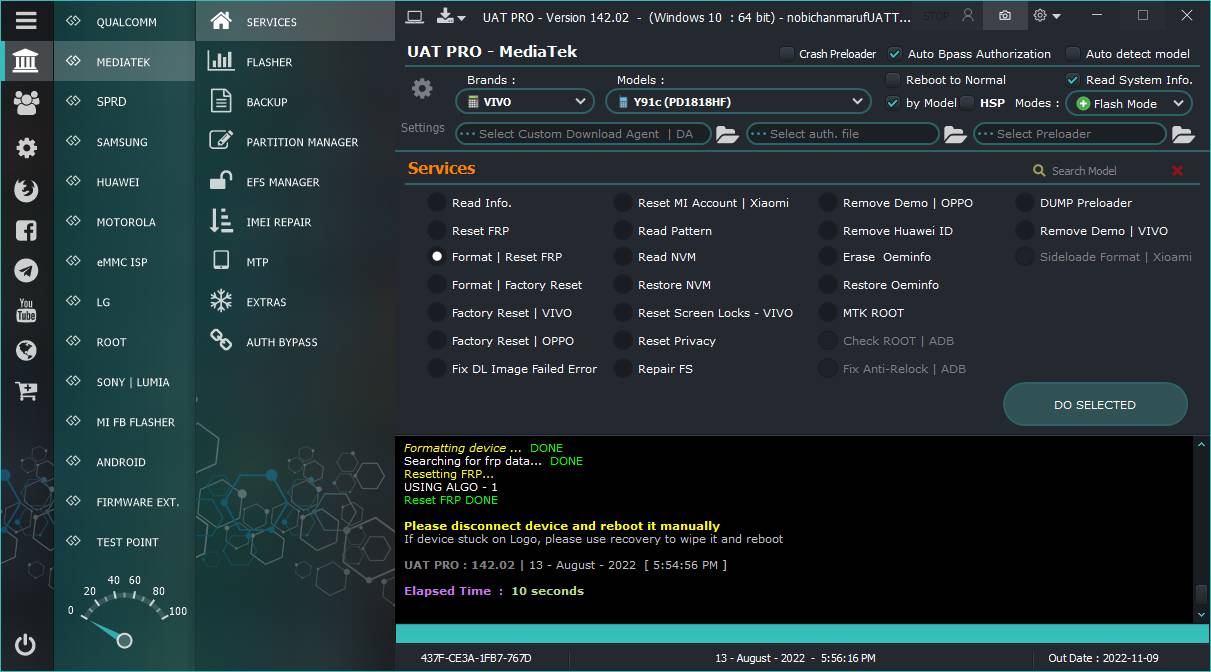Screen dimensions: 1211x672
Task: Open the Firefox browser sidebar icon
Action: (27, 190)
